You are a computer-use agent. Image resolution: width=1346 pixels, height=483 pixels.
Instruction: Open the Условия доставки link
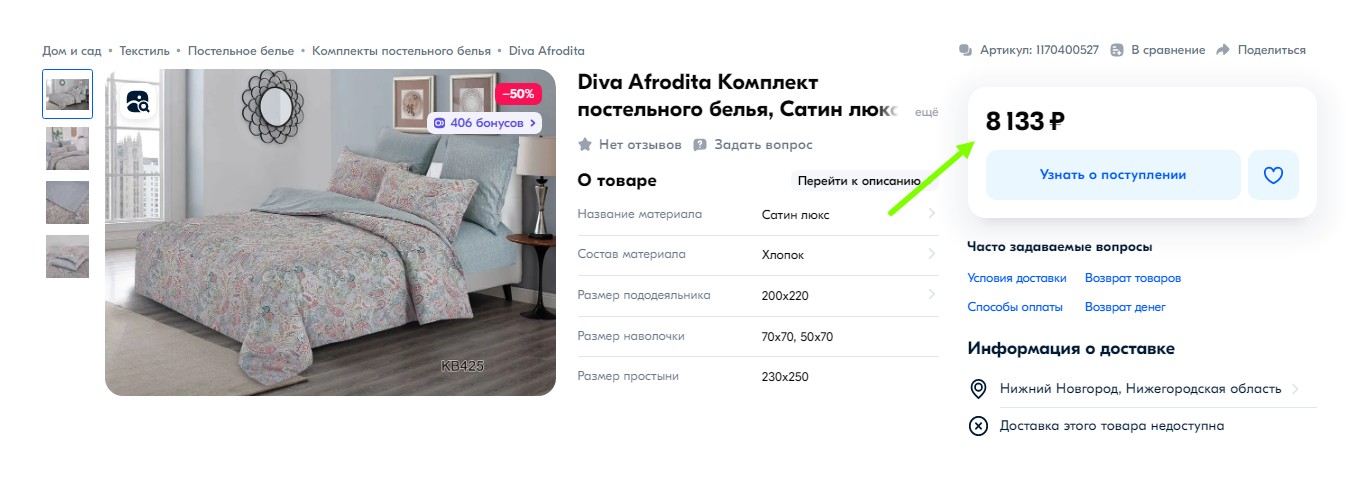coord(1017,278)
